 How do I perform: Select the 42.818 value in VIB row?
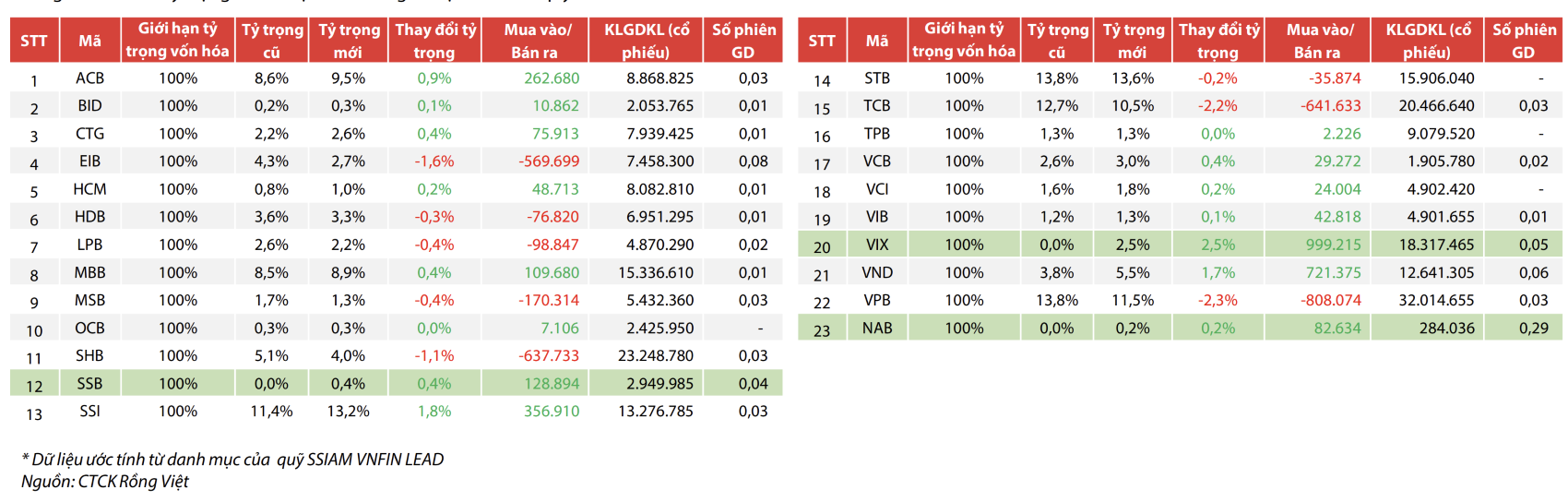(x=1337, y=217)
